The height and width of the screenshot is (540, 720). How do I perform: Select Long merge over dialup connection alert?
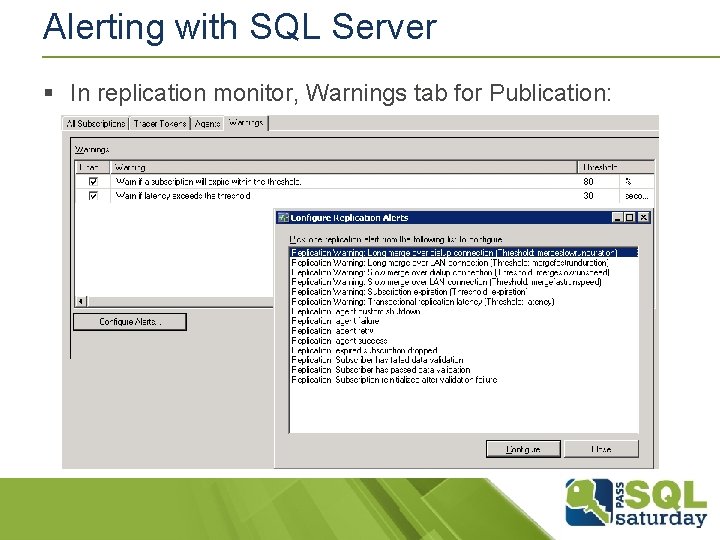(464, 253)
